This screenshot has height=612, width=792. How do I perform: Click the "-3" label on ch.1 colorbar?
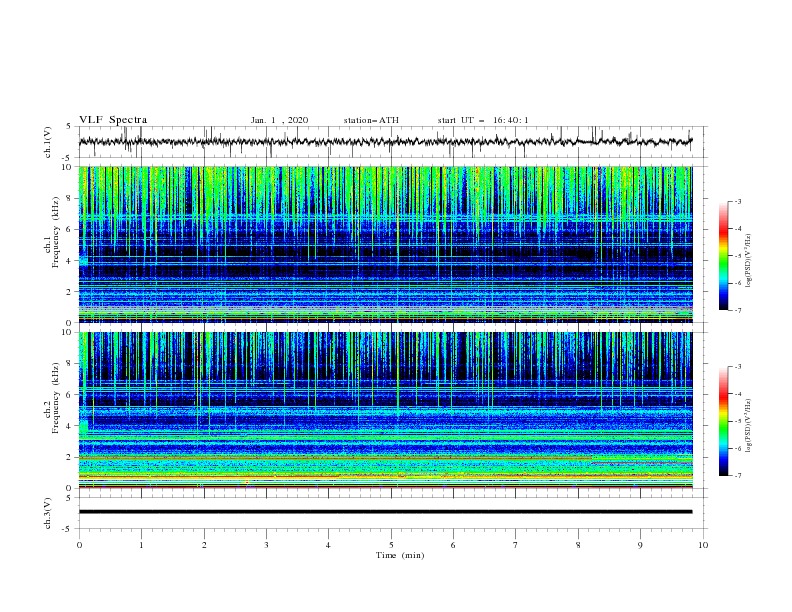[738, 201]
